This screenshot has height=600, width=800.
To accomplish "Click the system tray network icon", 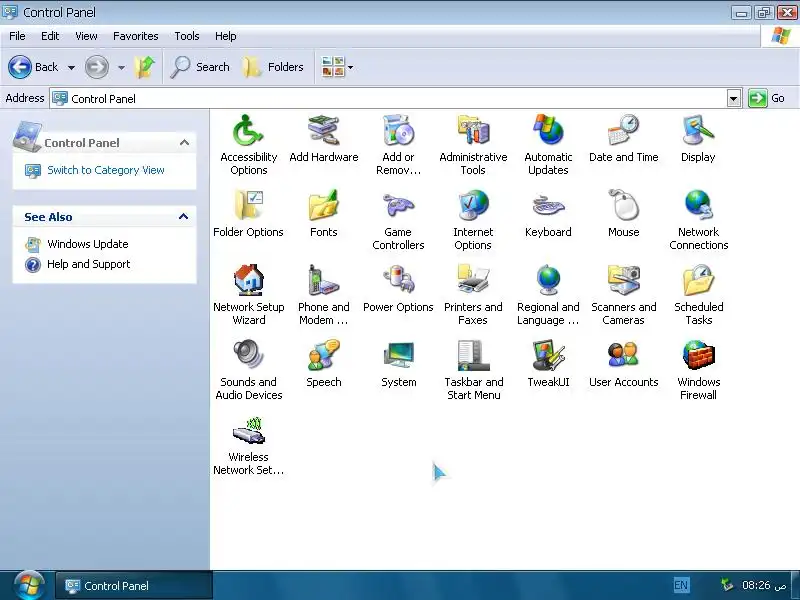I will point(727,585).
